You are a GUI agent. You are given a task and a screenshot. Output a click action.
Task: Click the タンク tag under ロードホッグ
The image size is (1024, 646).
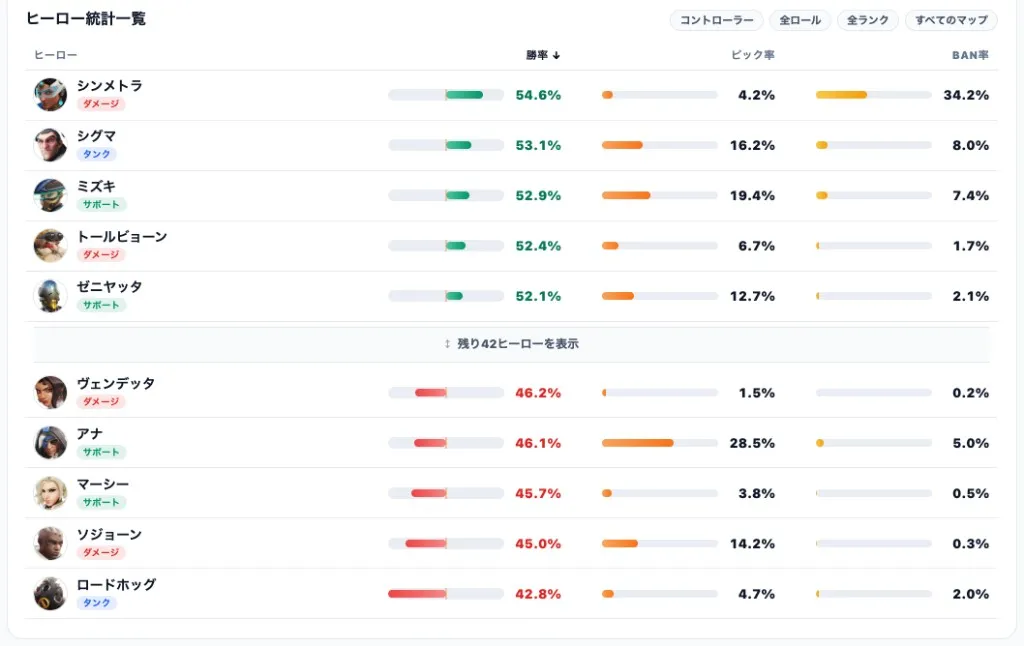(96, 603)
